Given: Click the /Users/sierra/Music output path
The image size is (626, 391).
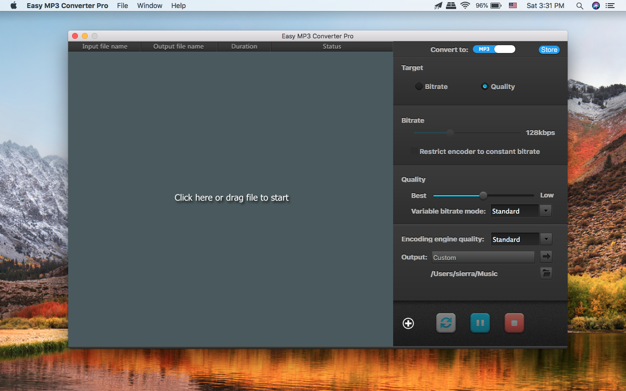Looking at the screenshot, I should coord(464,274).
